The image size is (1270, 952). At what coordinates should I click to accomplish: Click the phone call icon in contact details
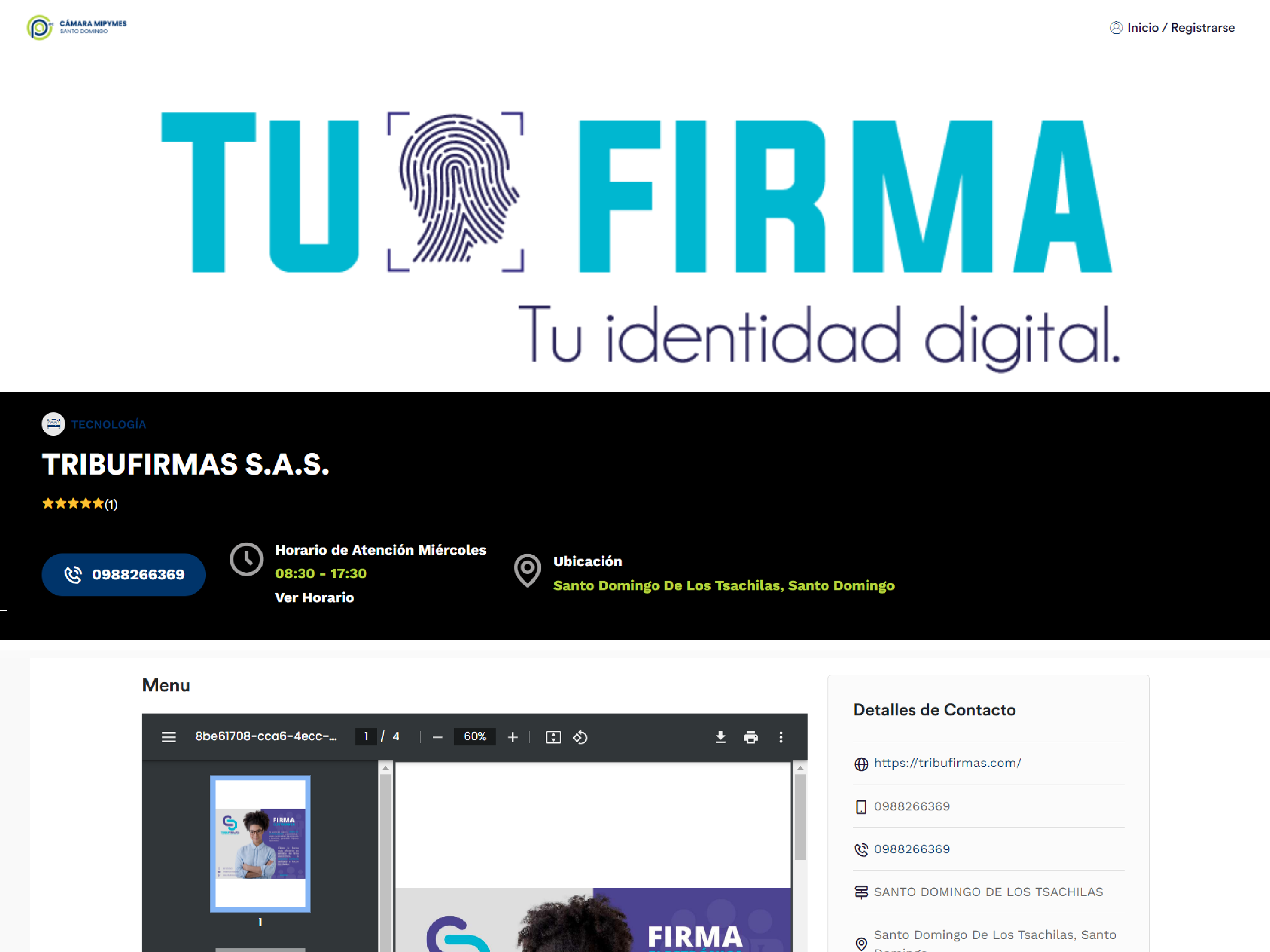(x=861, y=849)
